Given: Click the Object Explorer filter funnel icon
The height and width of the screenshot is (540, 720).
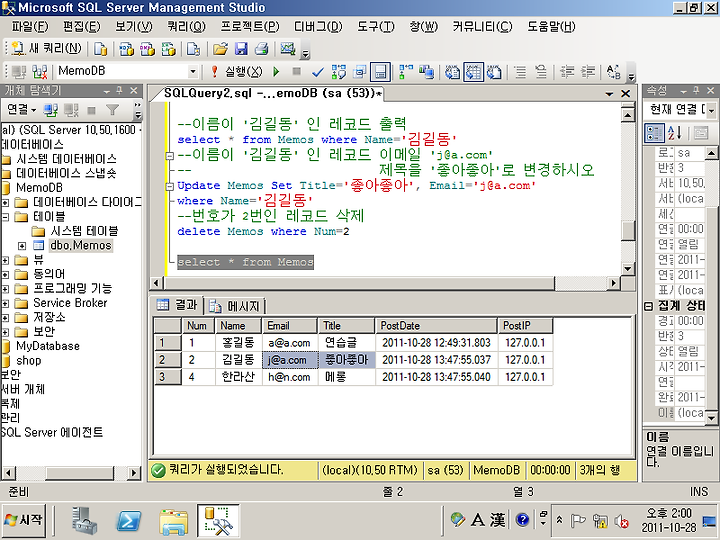Looking at the screenshot, I should 112,110.
